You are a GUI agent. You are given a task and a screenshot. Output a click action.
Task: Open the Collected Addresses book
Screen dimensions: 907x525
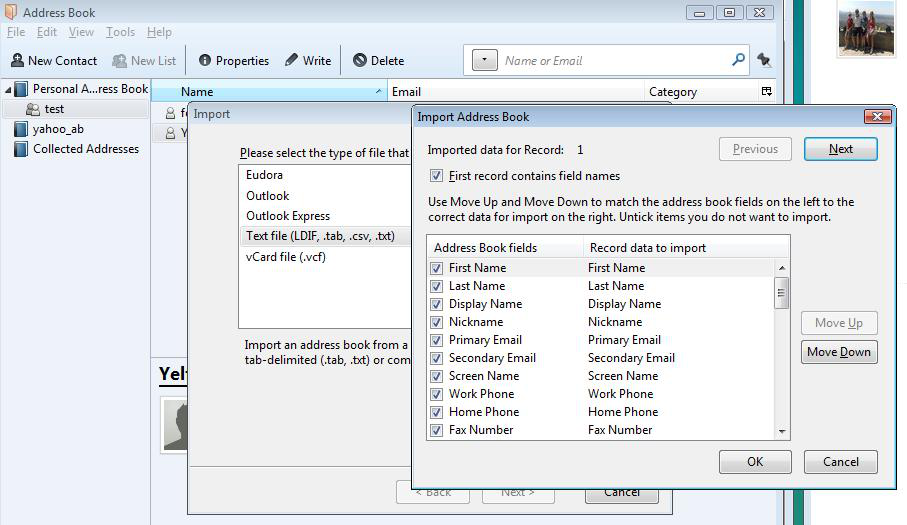[x=85, y=149]
